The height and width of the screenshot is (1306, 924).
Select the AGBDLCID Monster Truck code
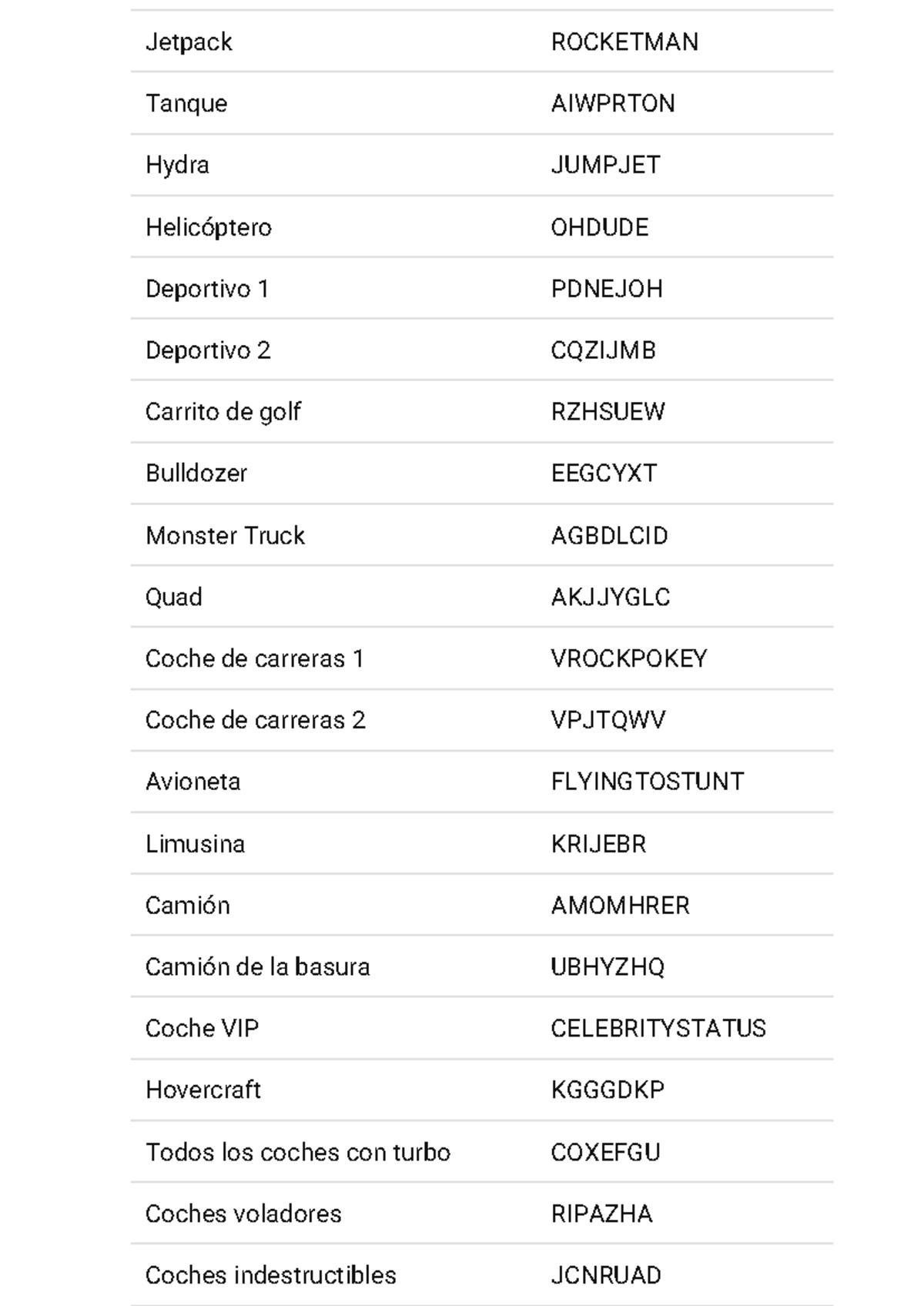click(x=610, y=535)
